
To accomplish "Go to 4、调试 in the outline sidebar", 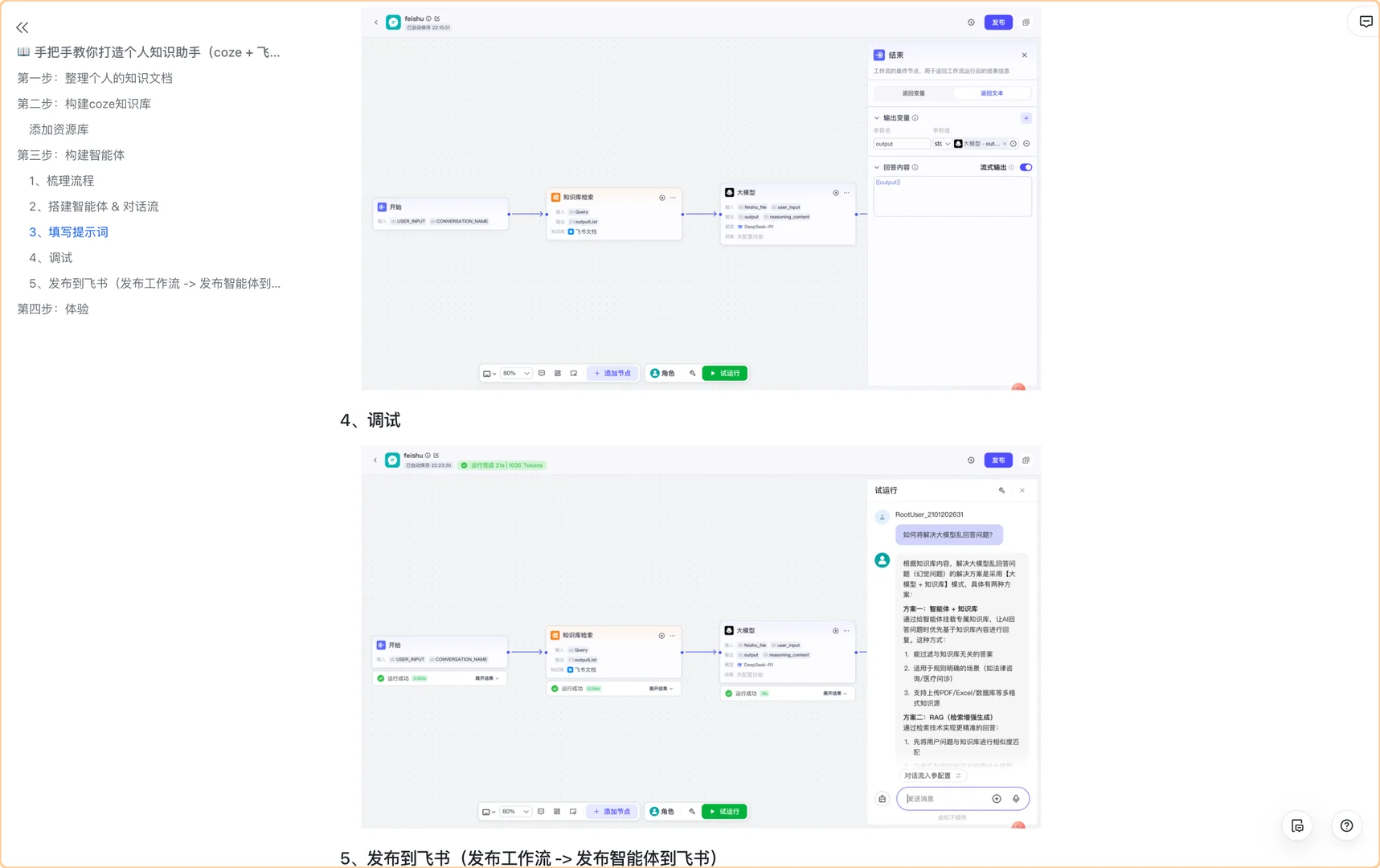I will point(51,258).
